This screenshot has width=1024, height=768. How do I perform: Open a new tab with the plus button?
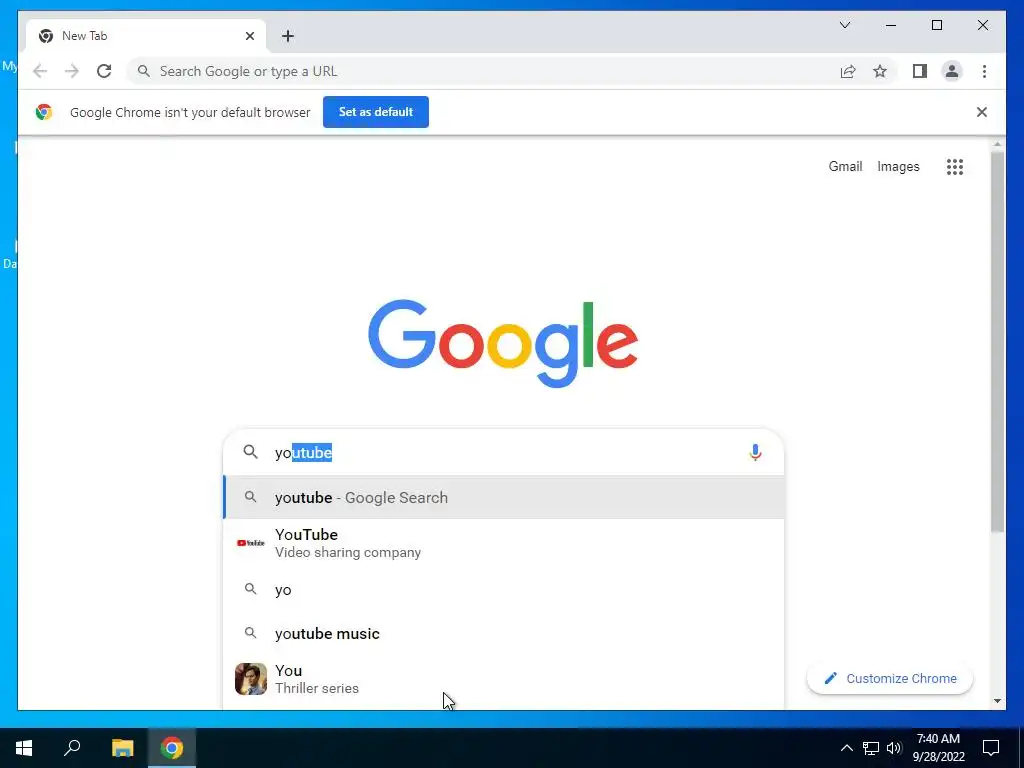click(x=288, y=36)
